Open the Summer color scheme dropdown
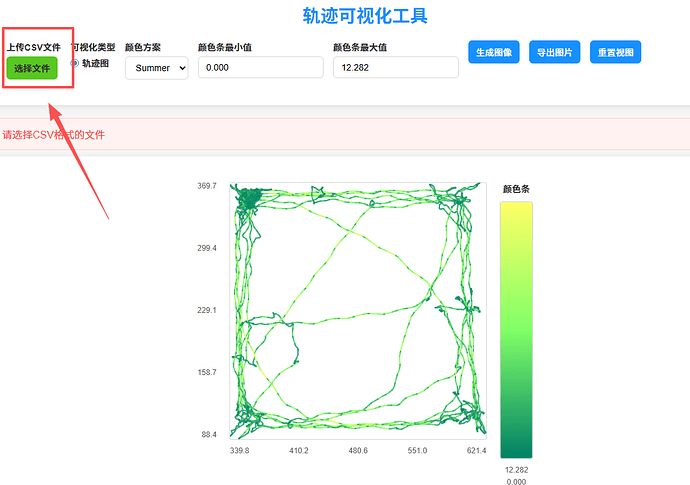The image size is (690, 485). pyautogui.click(x=156, y=68)
